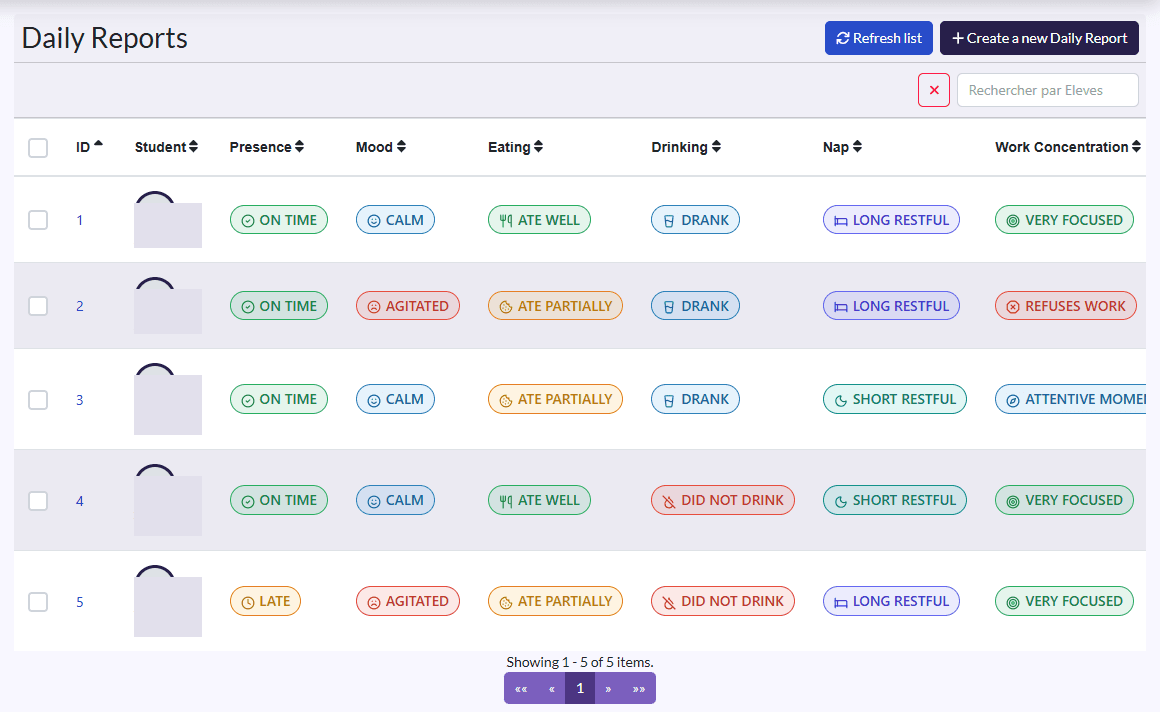Click student thumbnail in row 3

tap(168, 400)
